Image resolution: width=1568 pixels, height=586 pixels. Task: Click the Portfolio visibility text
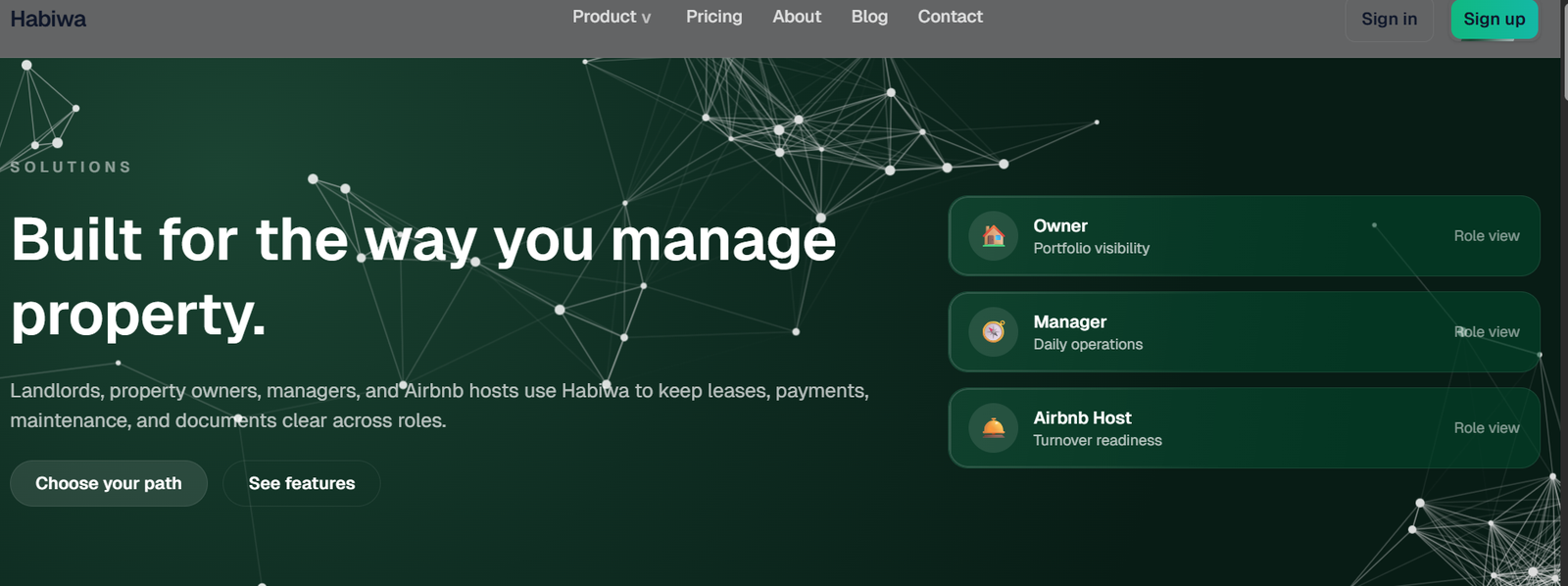point(1092,249)
